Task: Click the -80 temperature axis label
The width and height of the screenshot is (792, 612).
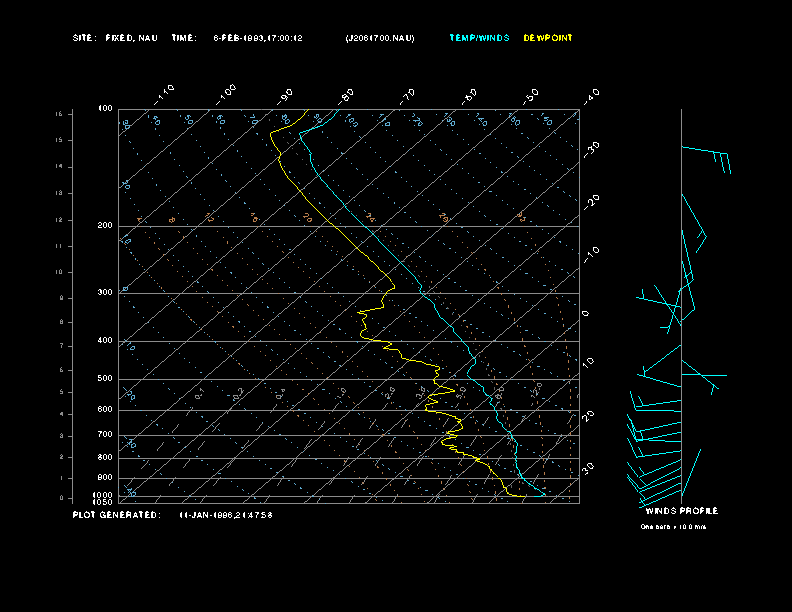Action: tap(346, 96)
